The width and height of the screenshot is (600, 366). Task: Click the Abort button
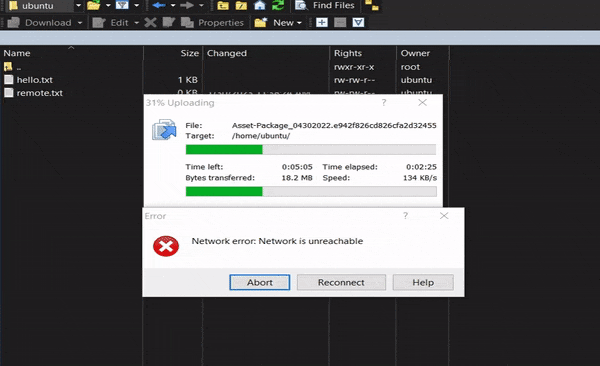[260, 282]
